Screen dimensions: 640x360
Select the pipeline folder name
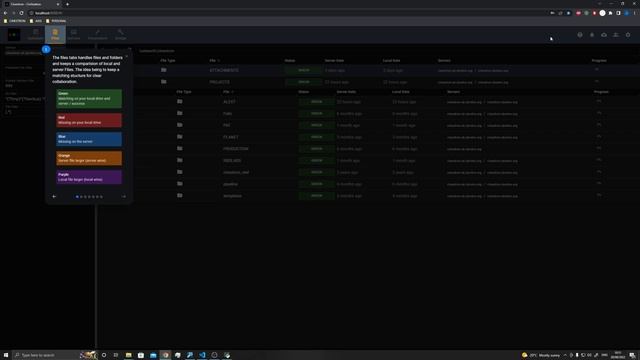coord(231,184)
